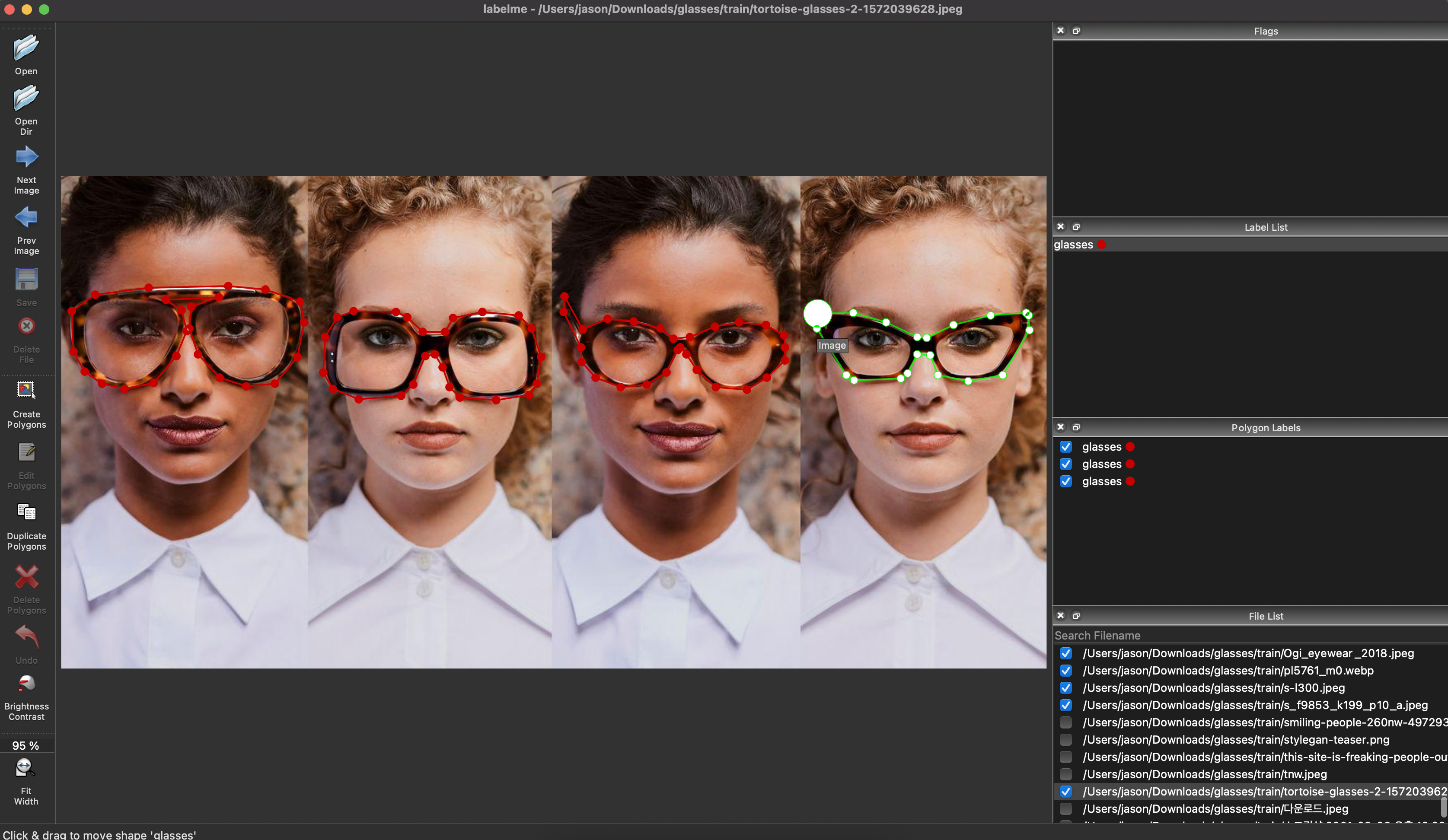Click the Duplicate Polygons icon
This screenshot has height=840, width=1448.
coord(26,512)
